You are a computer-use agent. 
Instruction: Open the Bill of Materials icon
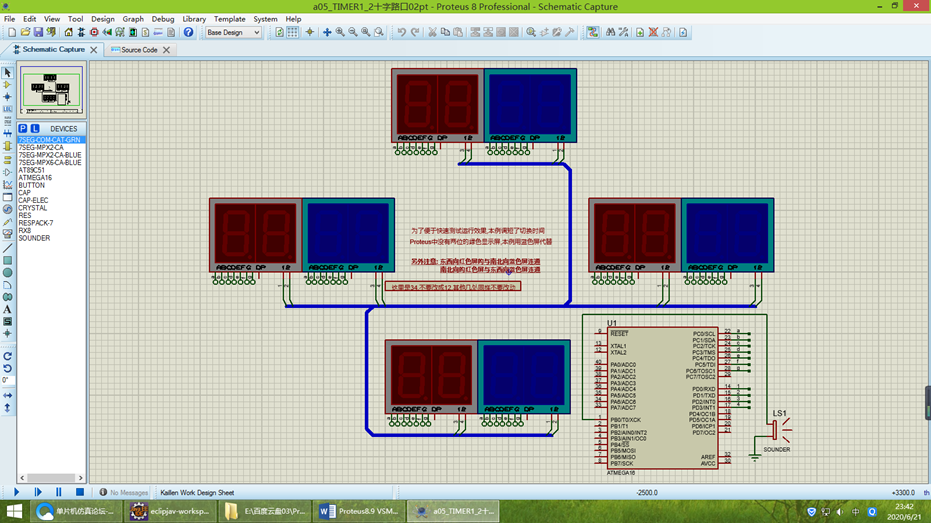(145, 32)
